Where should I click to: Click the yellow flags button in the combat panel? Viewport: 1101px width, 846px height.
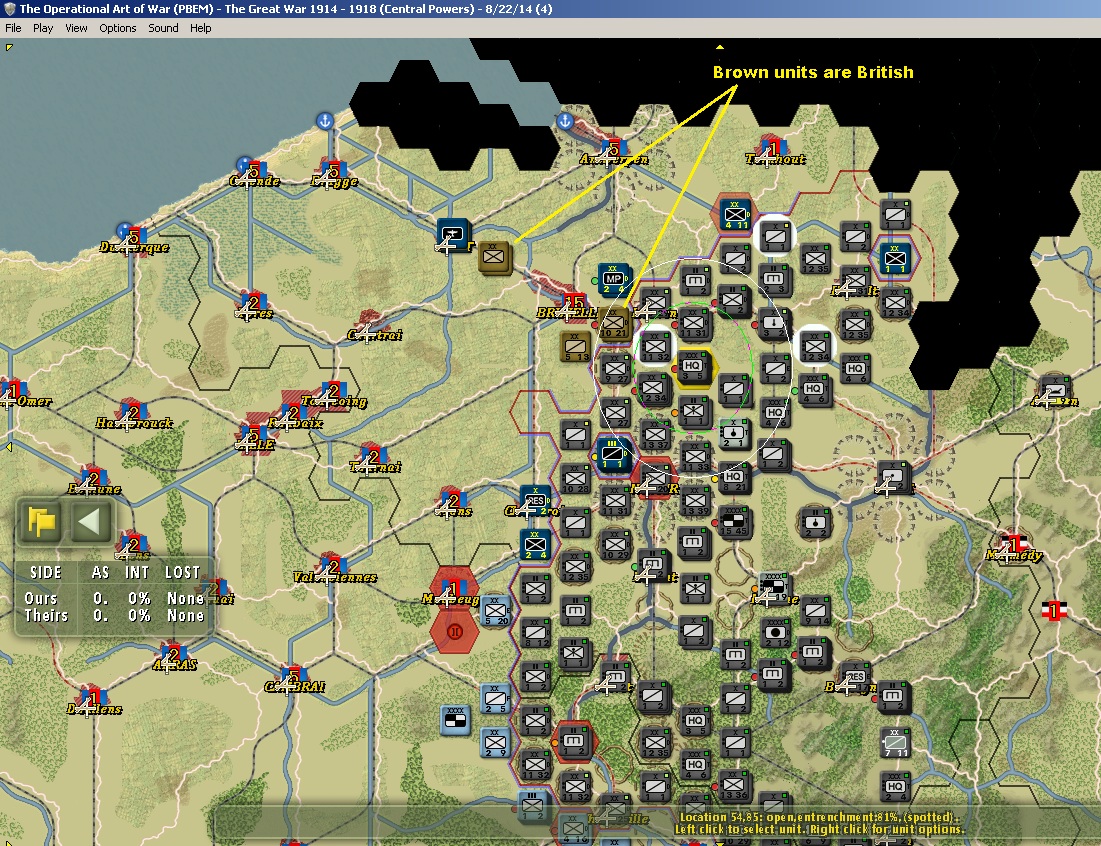[41, 522]
